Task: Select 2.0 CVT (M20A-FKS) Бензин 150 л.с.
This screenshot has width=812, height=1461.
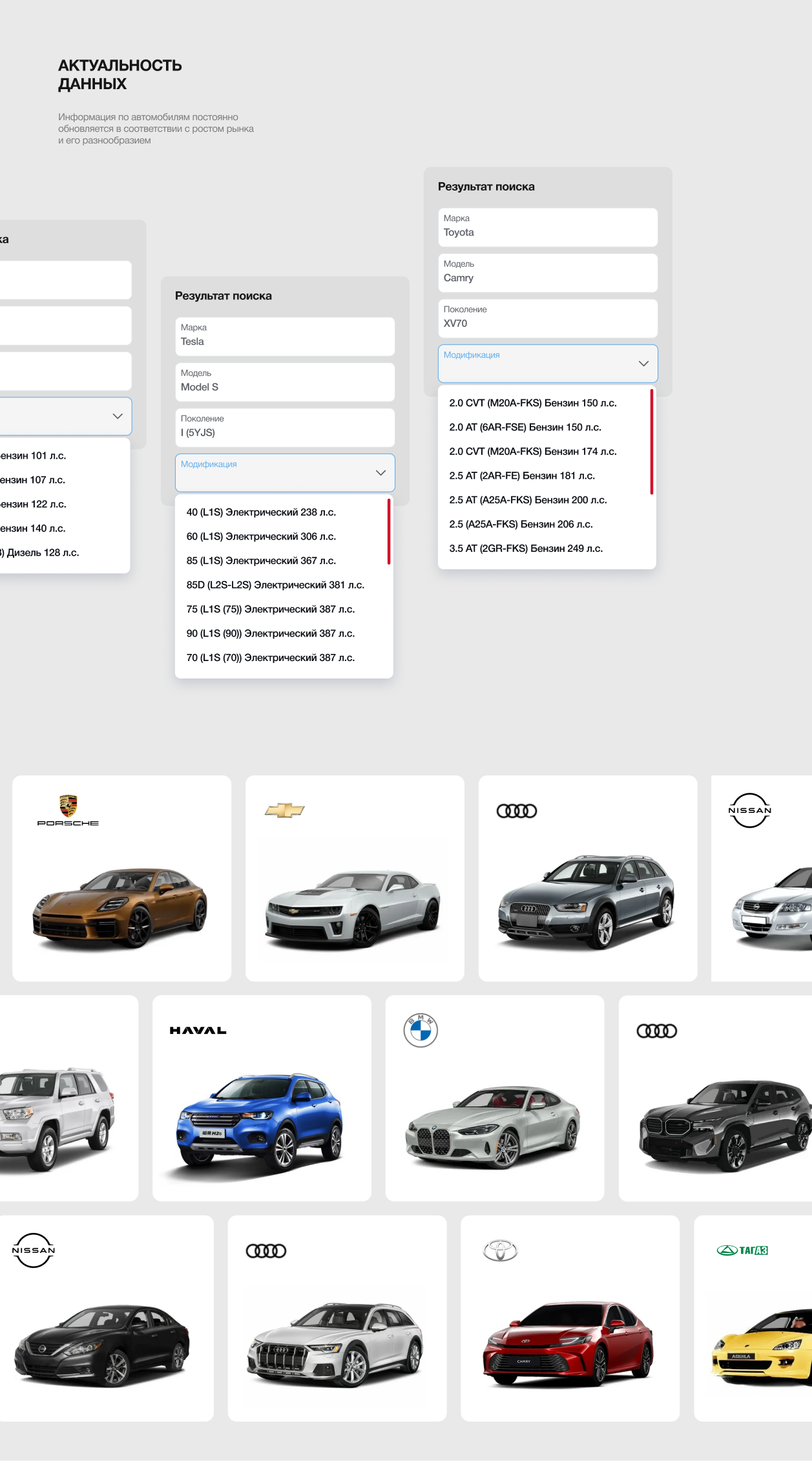Action: click(533, 403)
